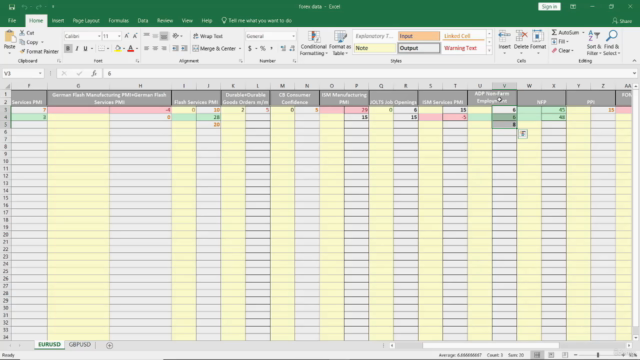Click the Name Box showing V3
The height and width of the screenshot is (360, 640).
[x=22, y=73]
